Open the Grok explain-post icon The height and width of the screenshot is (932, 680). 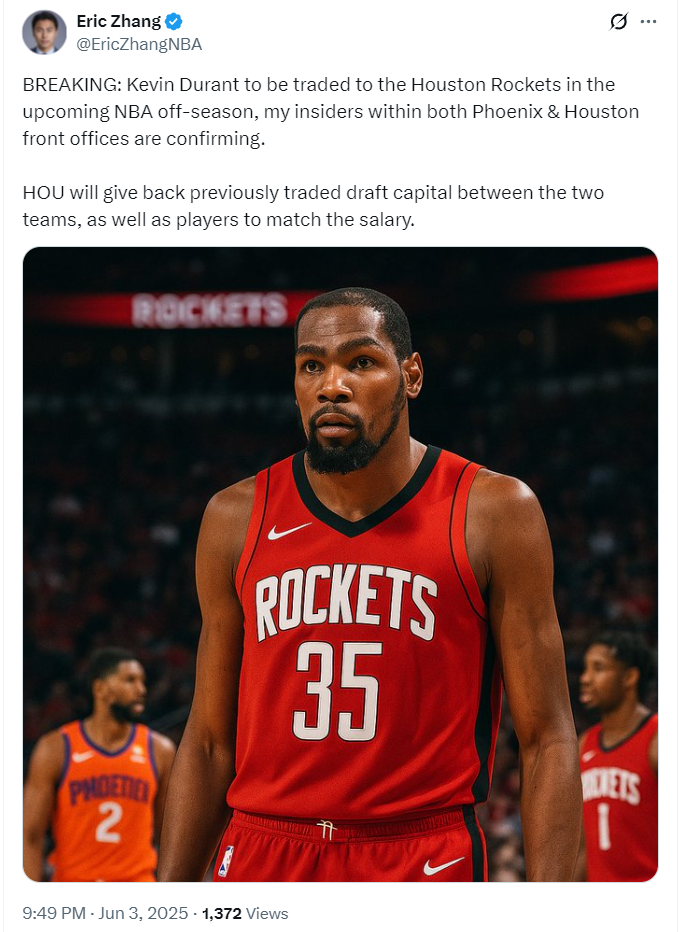[x=619, y=22]
